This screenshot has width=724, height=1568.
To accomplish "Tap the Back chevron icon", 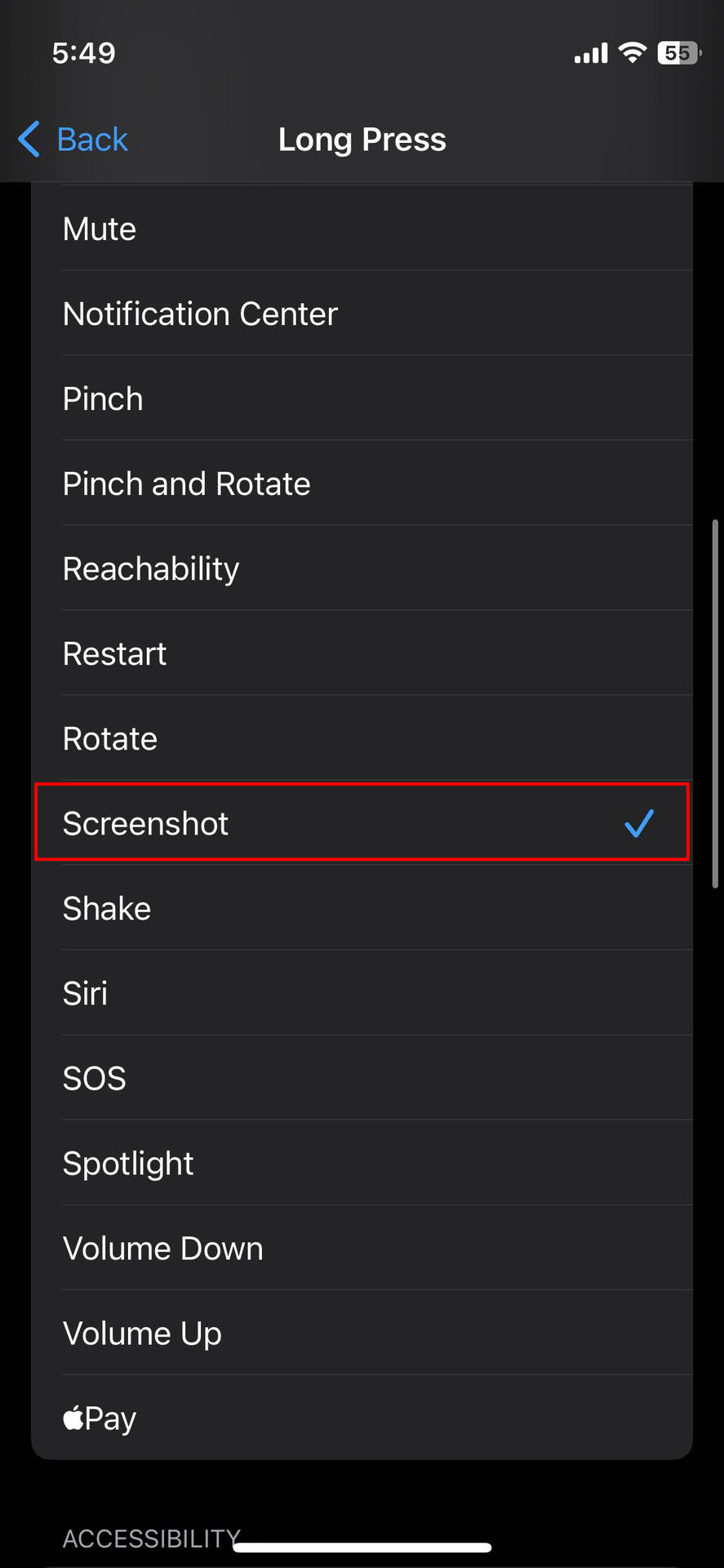I will pos(29,139).
